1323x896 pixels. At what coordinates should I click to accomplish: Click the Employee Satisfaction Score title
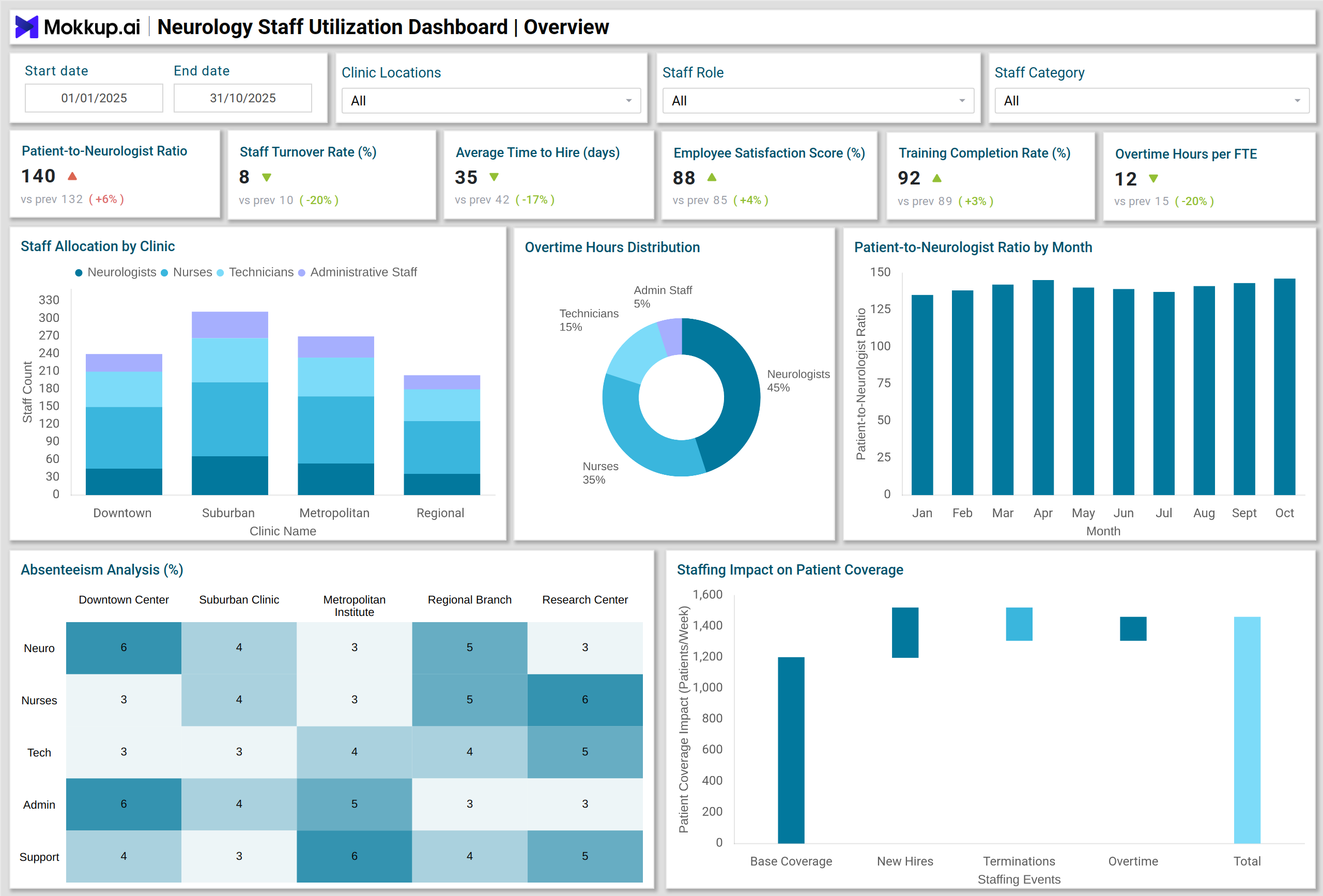[769, 153]
